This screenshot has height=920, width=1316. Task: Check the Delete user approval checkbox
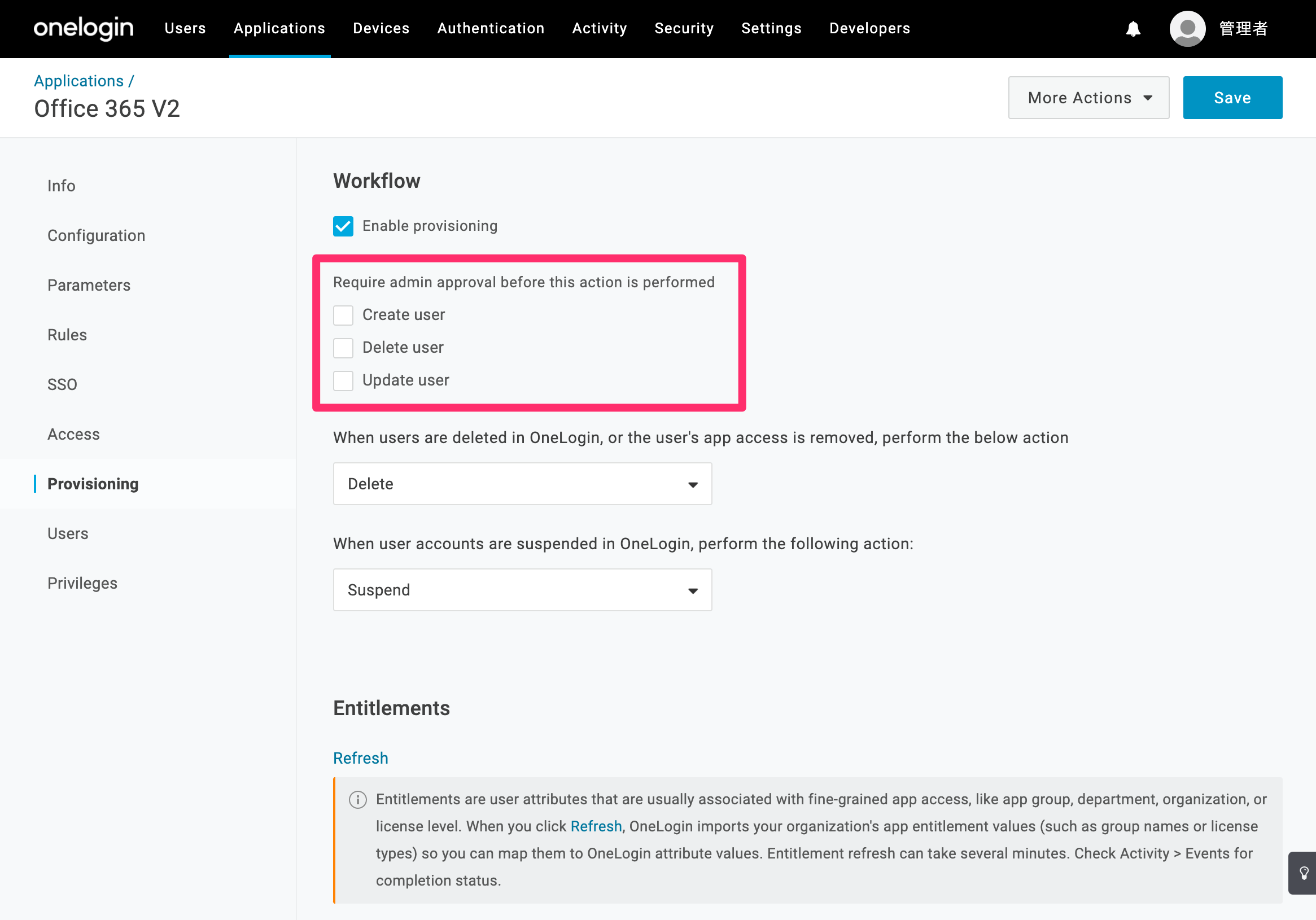343,348
